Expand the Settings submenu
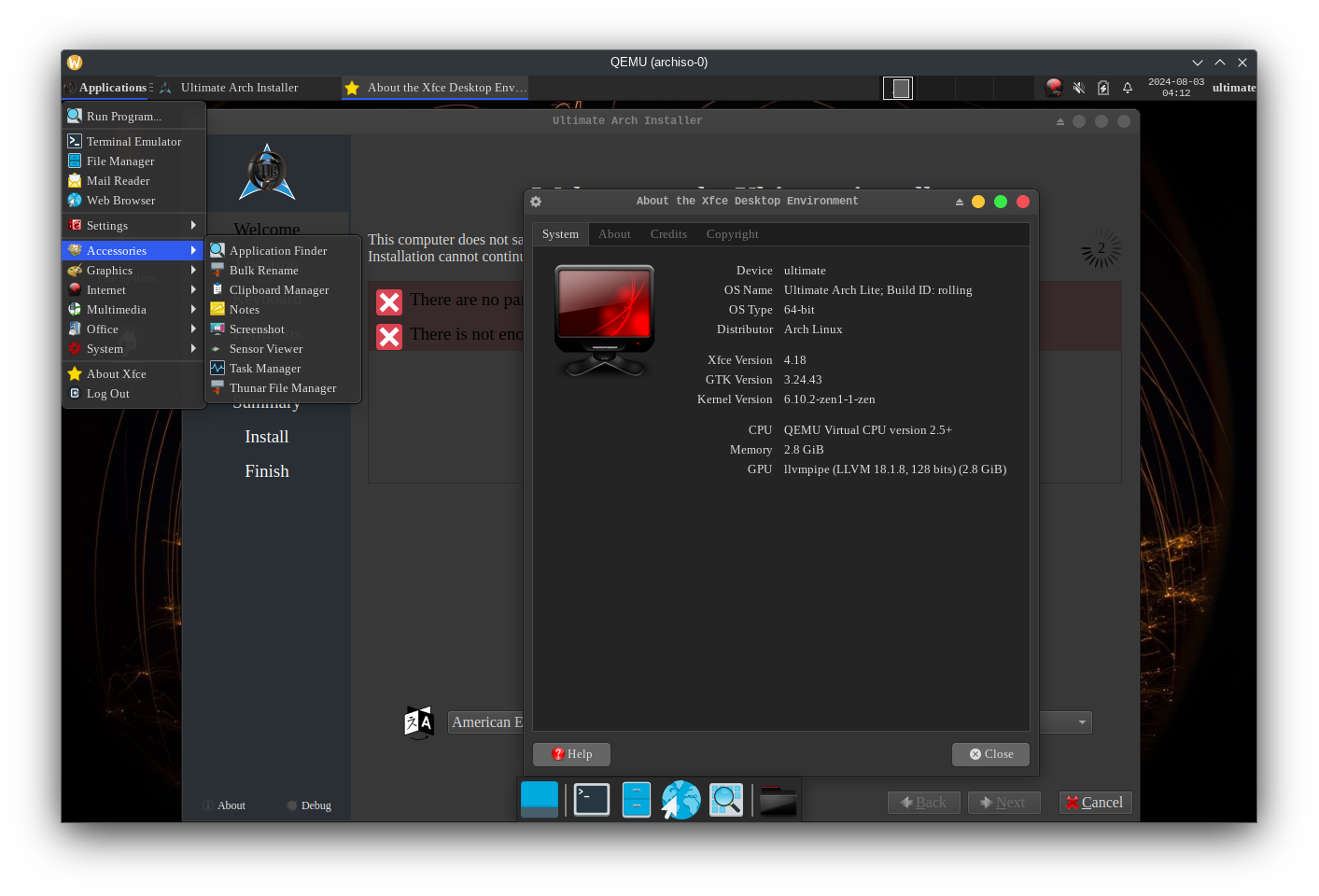 tap(133, 225)
